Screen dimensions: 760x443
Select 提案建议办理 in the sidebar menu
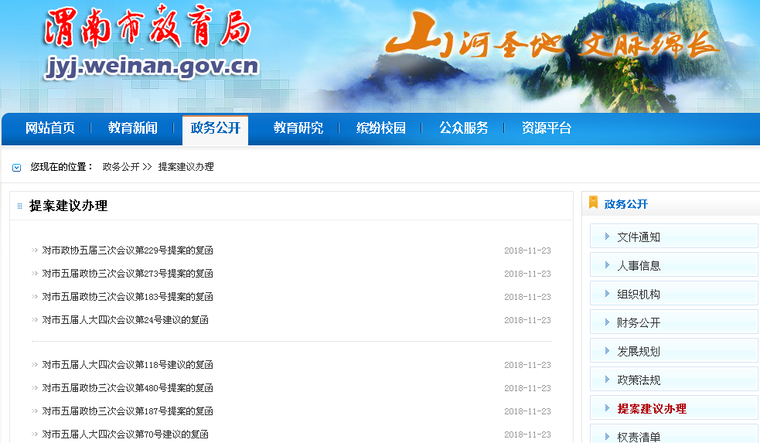(674, 408)
